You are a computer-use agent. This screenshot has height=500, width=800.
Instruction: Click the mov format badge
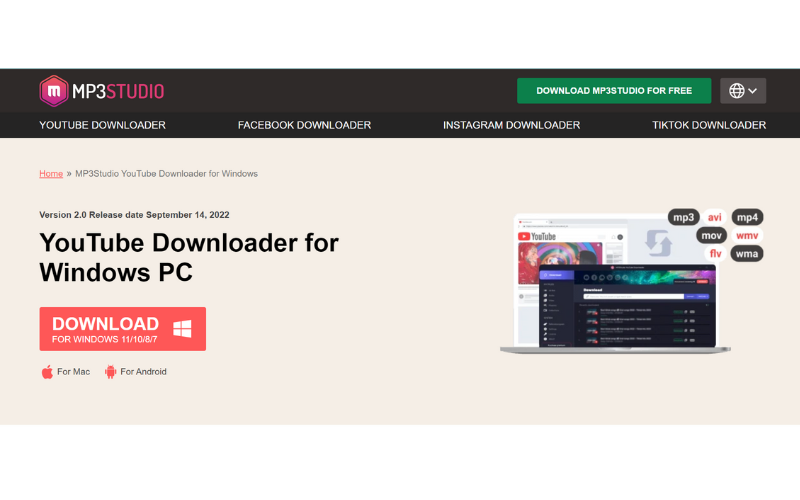[711, 236]
